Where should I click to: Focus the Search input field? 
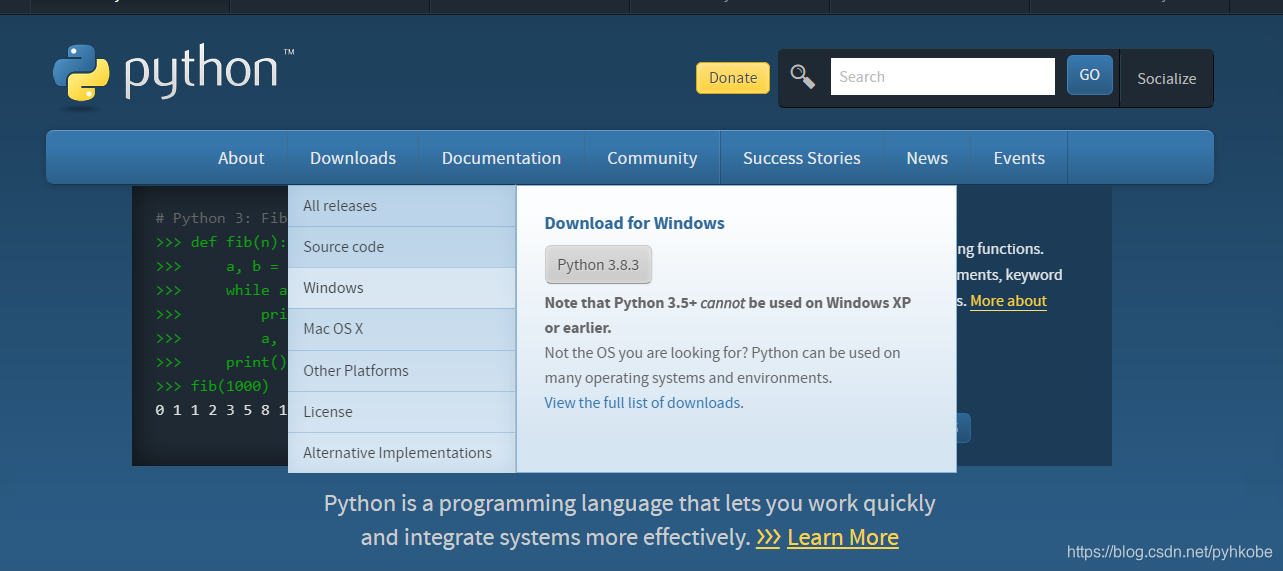942,76
